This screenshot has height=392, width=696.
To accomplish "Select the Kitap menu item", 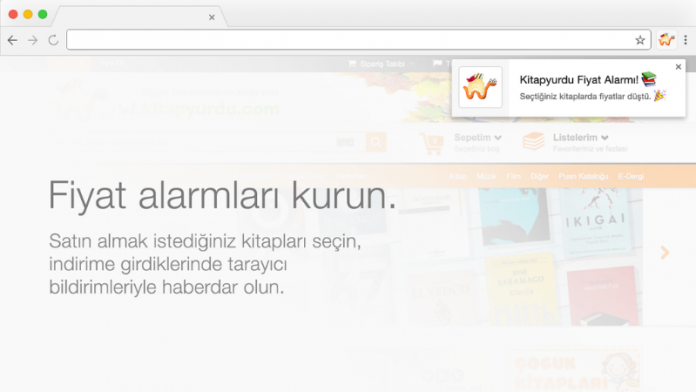I will click(x=458, y=176).
